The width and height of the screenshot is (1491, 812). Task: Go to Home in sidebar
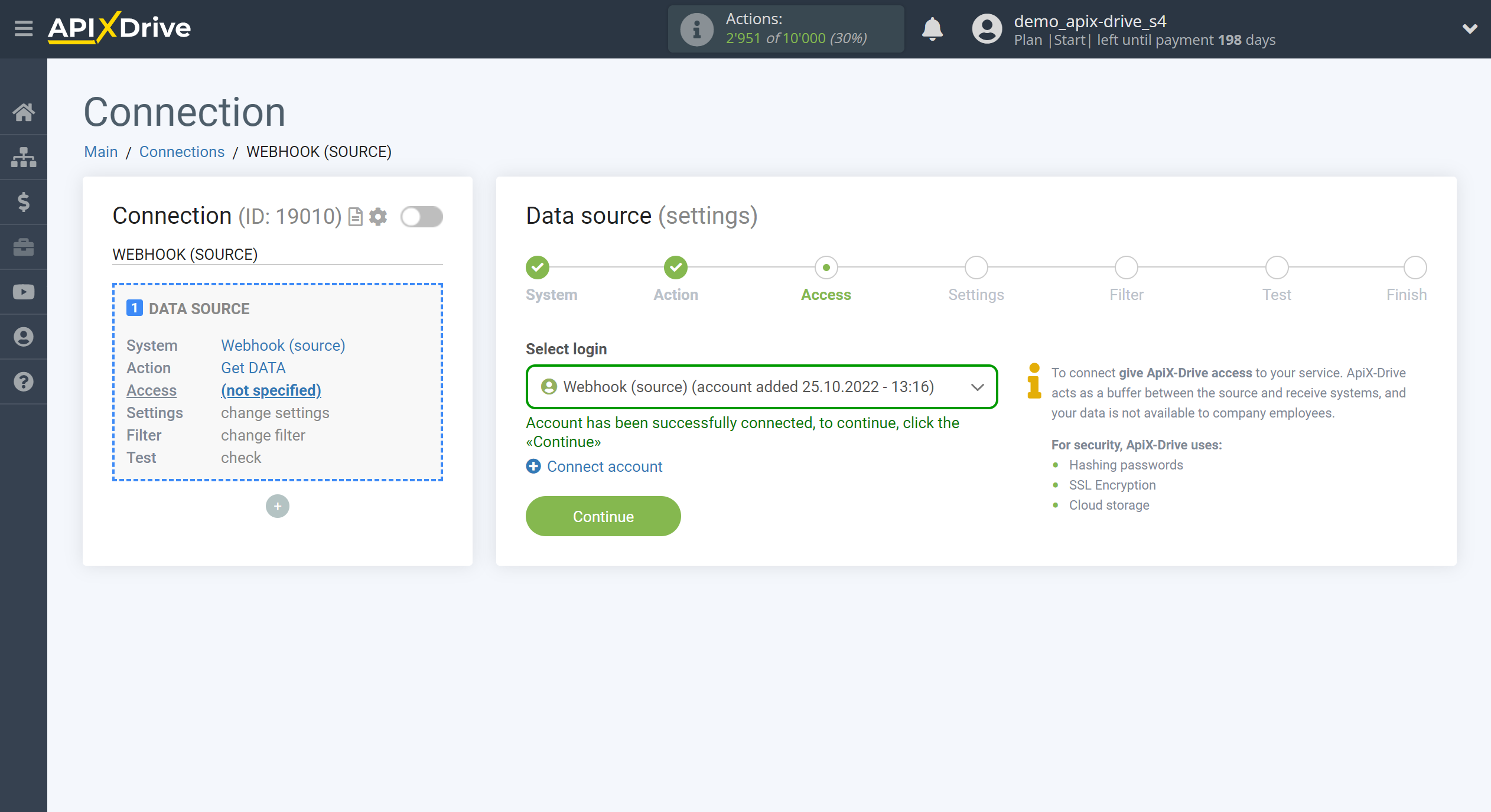click(24, 112)
